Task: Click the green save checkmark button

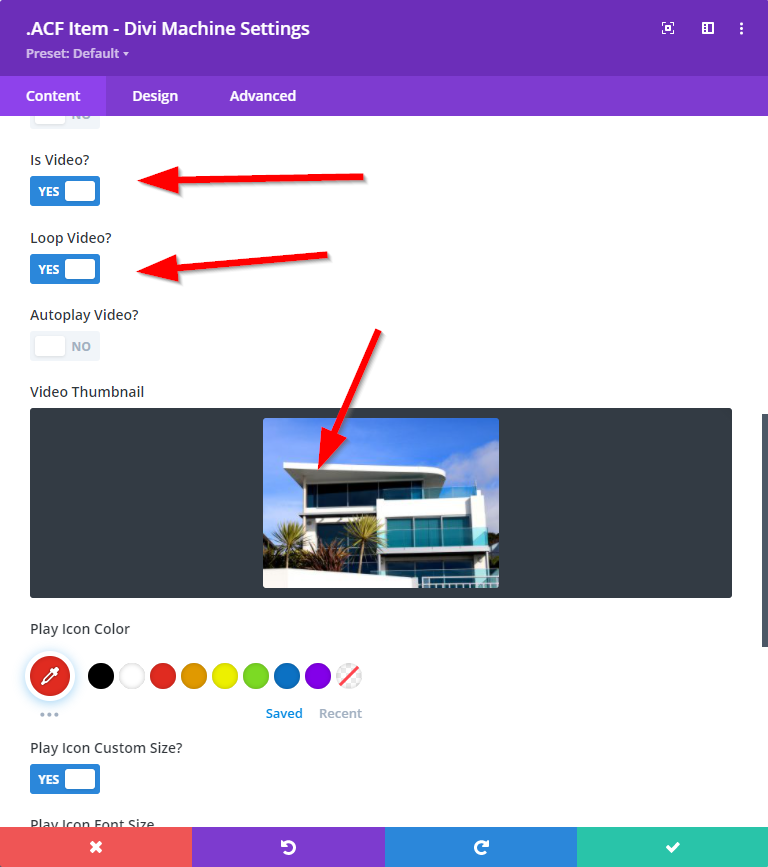Action: click(672, 847)
